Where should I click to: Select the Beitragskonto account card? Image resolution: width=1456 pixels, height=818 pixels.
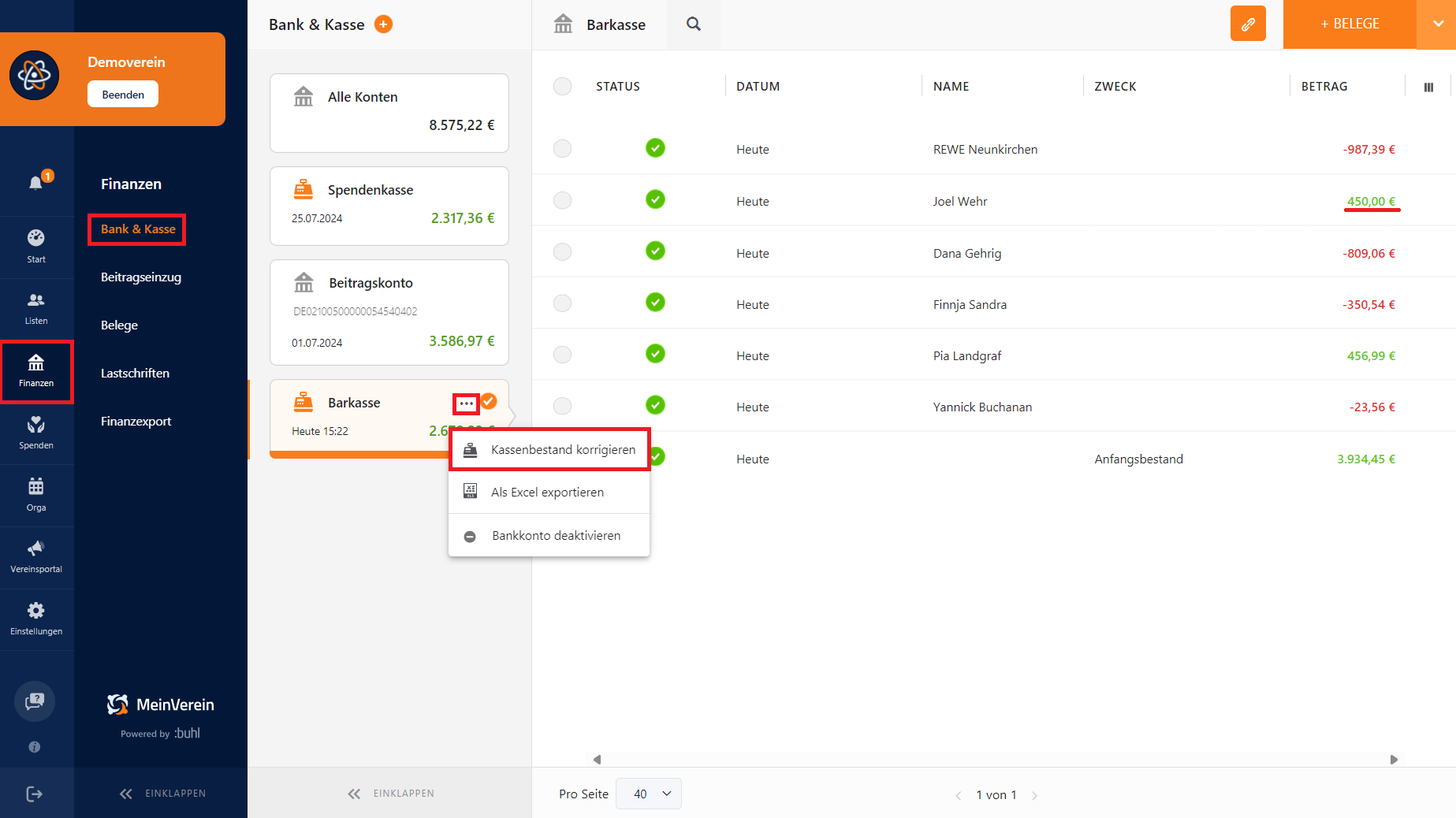(389, 312)
